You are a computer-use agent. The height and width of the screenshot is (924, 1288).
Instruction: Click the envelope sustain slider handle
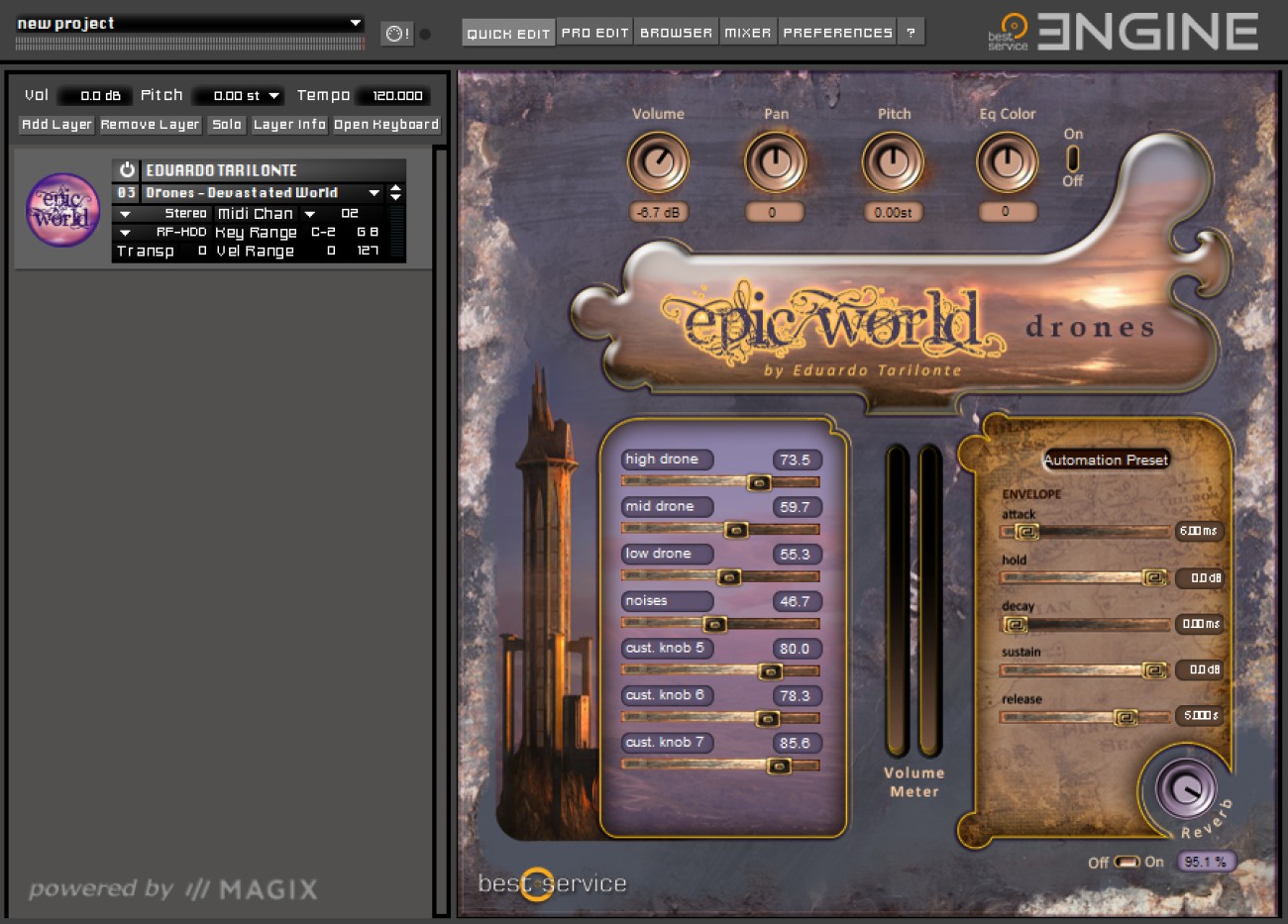point(1154,670)
